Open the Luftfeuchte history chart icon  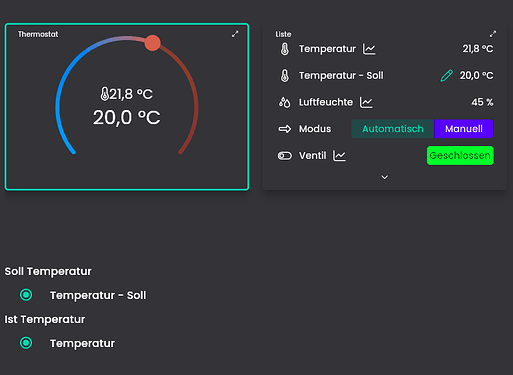(366, 102)
